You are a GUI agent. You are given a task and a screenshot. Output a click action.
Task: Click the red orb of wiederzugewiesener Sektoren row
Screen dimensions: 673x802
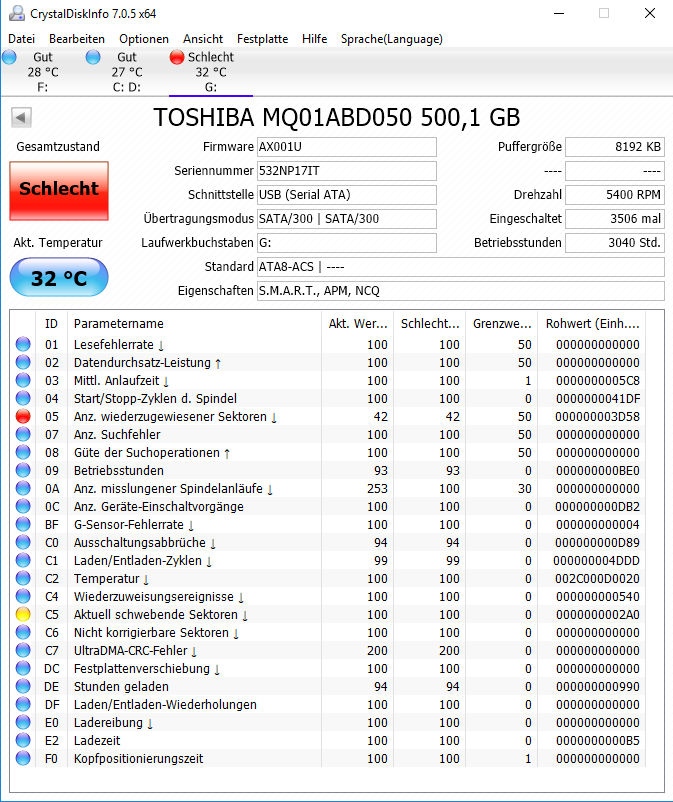(23, 416)
